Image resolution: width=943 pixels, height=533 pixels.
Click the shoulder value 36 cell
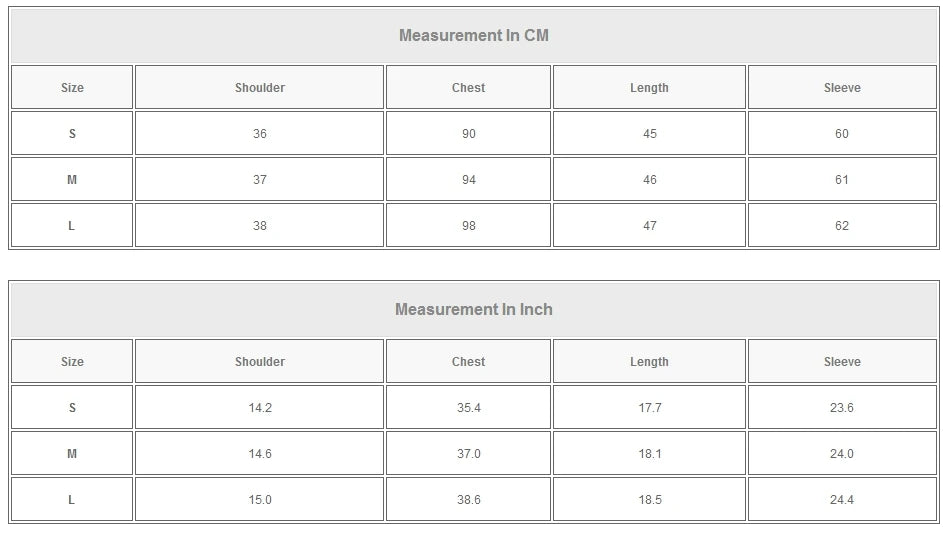260,134
